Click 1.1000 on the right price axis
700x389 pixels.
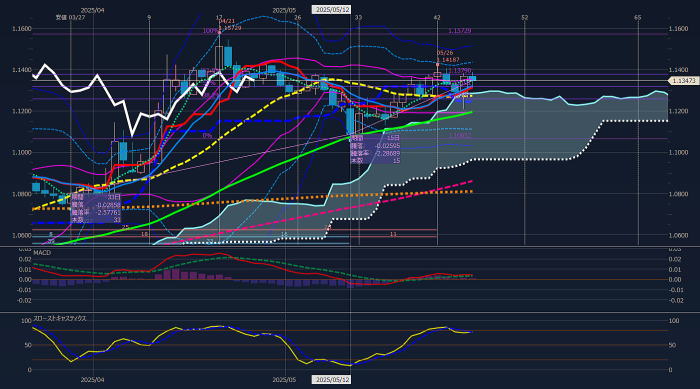pyautogui.click(x=678, y=152)
